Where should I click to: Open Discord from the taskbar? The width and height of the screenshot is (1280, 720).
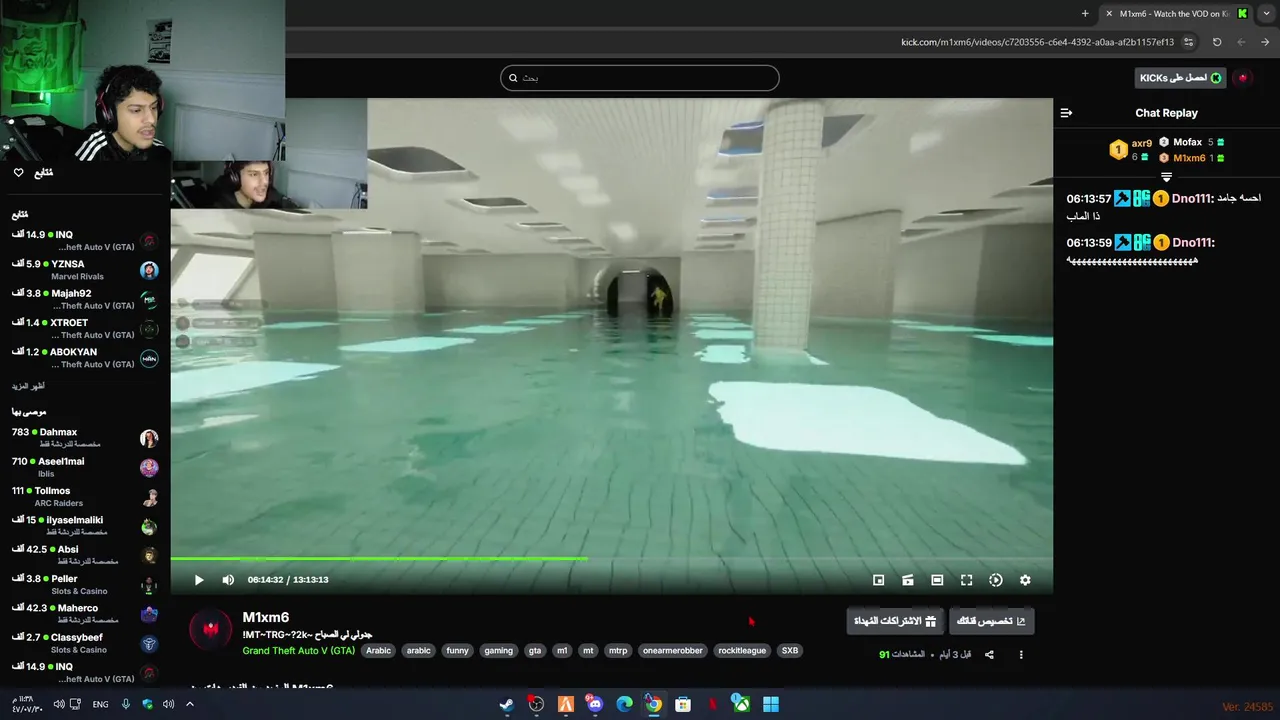595,704
